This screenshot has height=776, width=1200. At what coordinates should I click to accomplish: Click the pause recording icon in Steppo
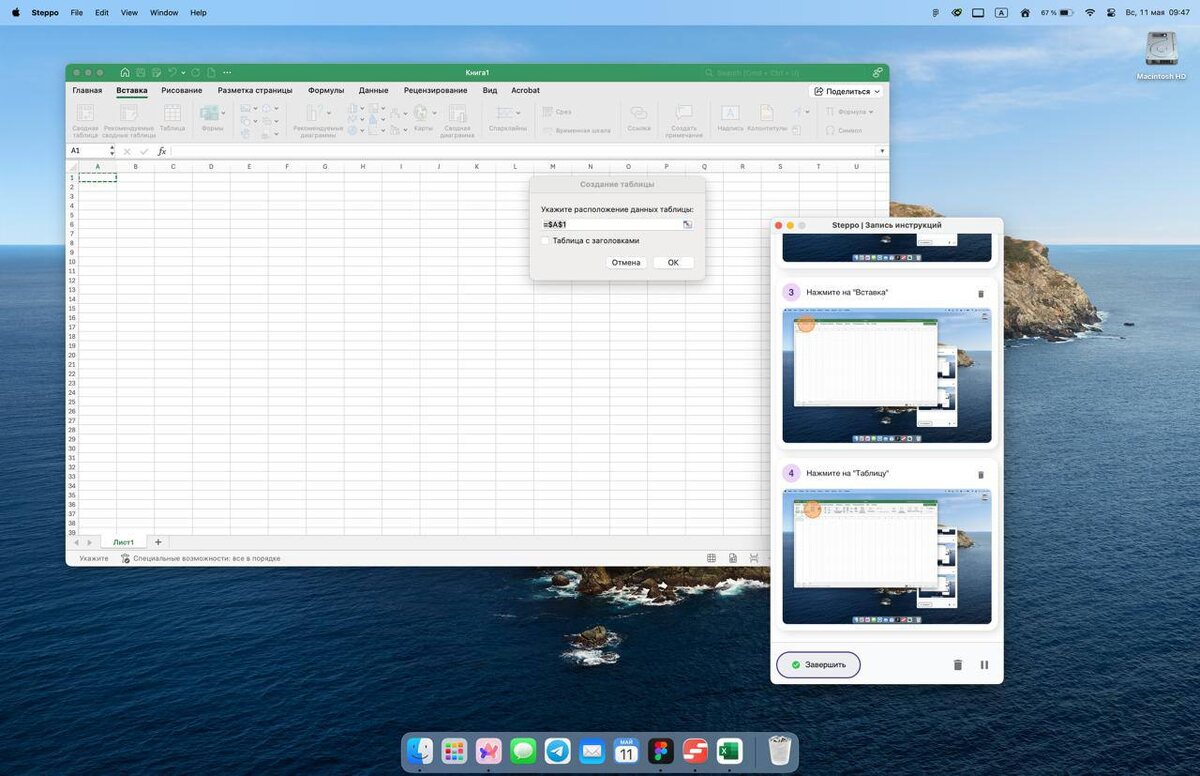(984, 665)
